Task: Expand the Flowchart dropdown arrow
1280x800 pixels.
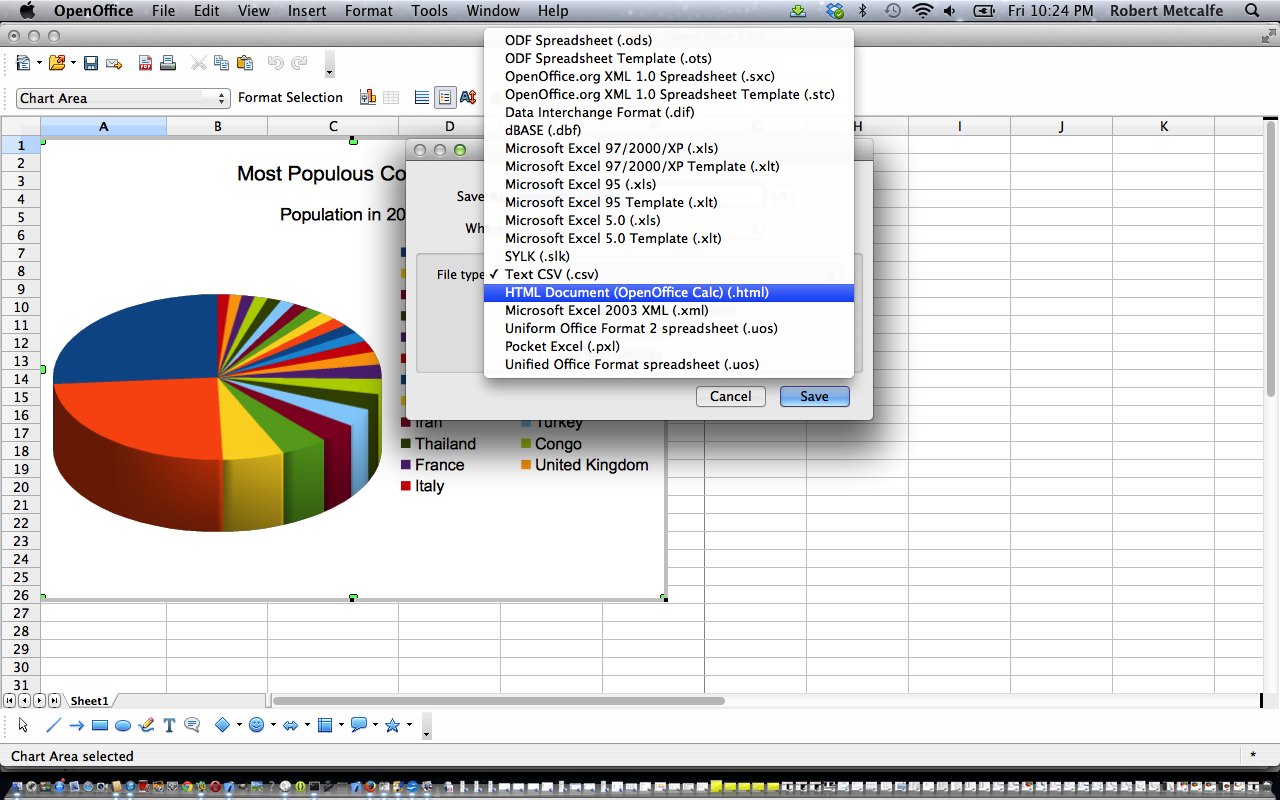Action: click(341, 725)
